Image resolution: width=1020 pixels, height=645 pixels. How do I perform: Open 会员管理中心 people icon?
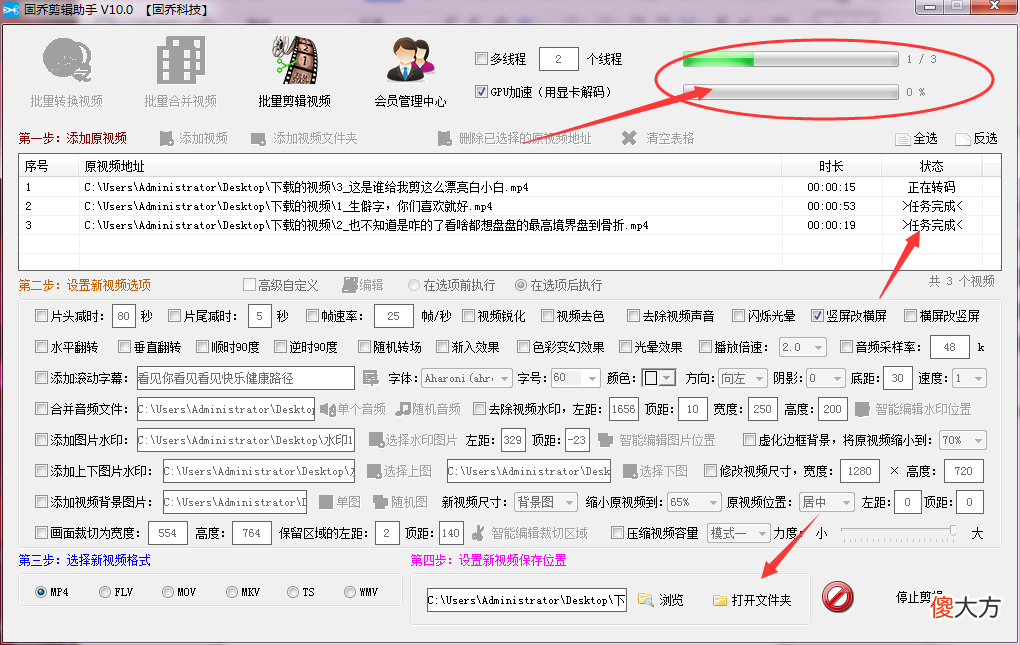pos(410,60)
